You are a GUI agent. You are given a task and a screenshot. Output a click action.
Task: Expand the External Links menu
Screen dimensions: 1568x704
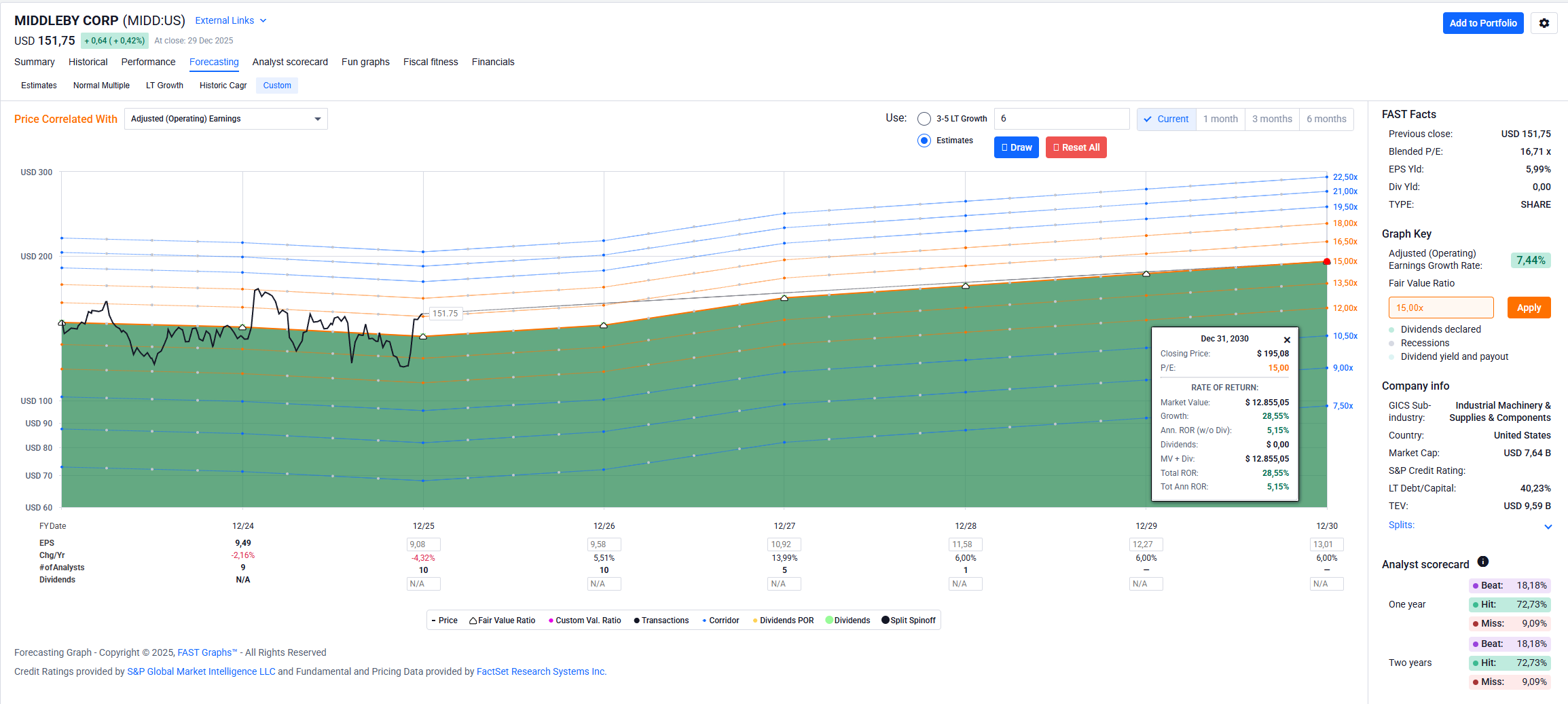[x=230, y=21]
